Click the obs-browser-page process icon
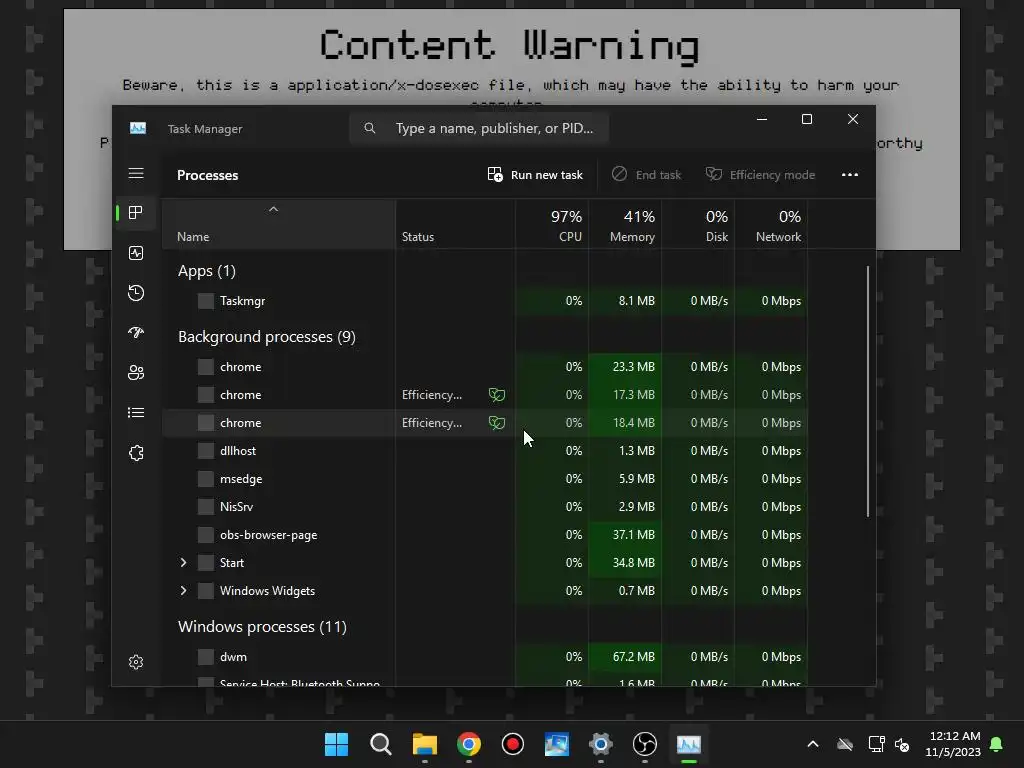This screenshot has width=1024, height=768. 206,535
